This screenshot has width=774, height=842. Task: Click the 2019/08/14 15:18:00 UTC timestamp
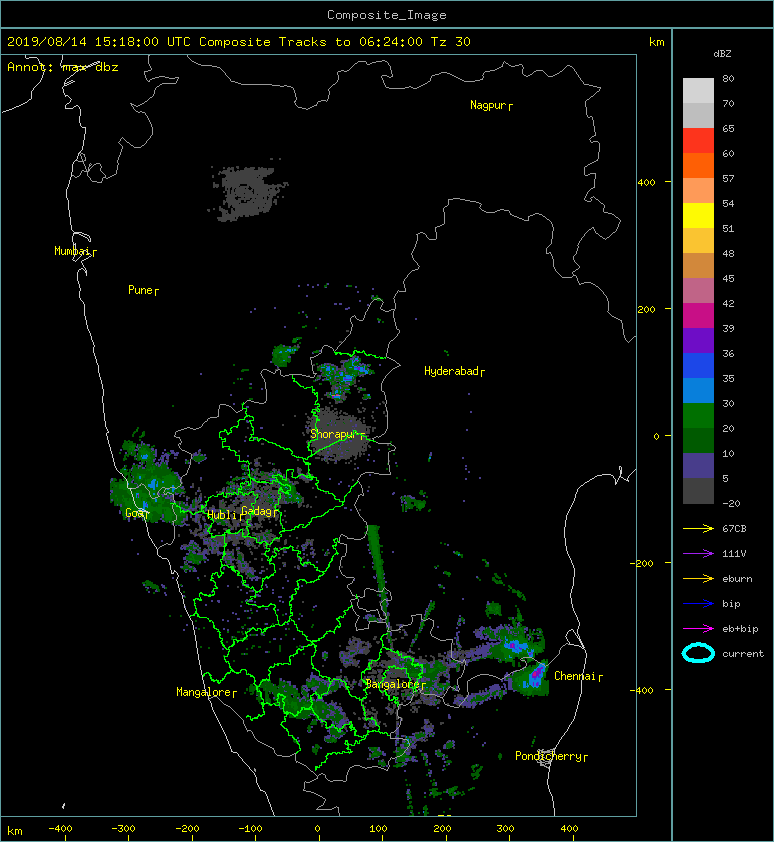99,42
